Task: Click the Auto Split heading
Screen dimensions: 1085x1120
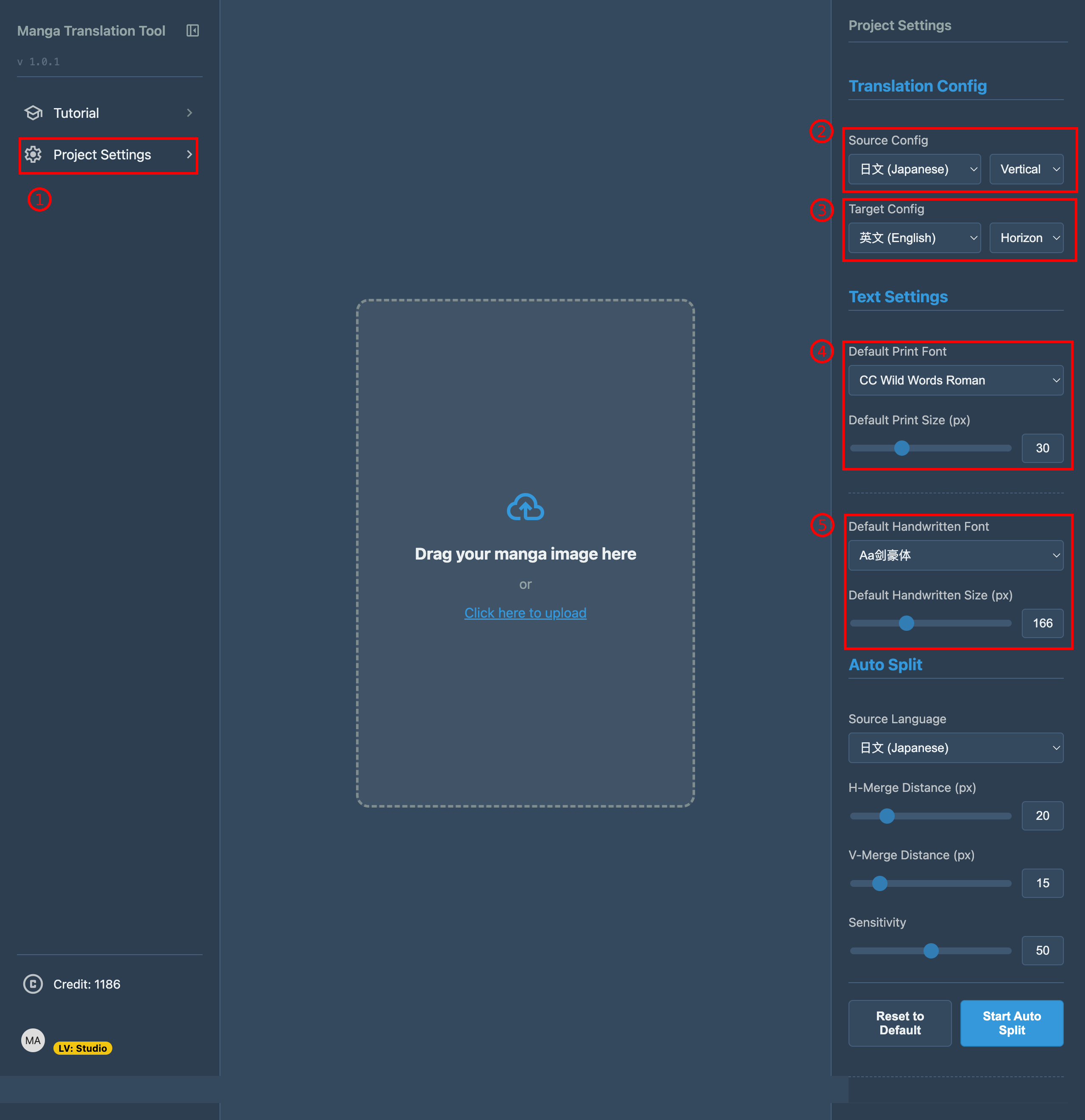Action: coord(885,665)
